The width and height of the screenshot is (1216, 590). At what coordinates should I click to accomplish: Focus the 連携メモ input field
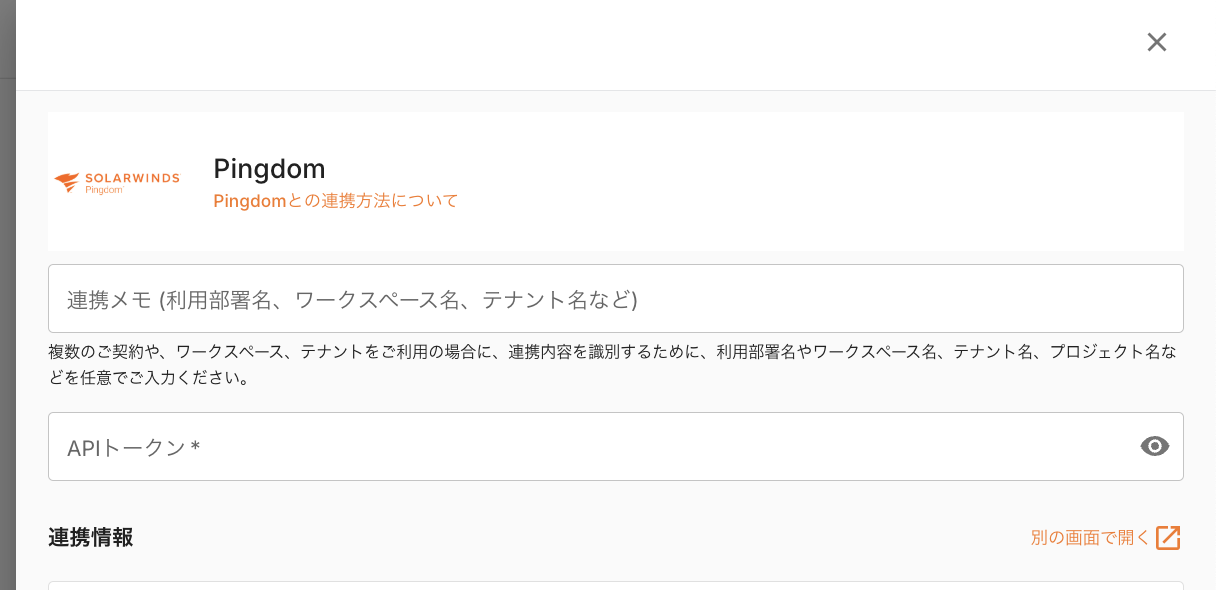(x=615, y=299)
